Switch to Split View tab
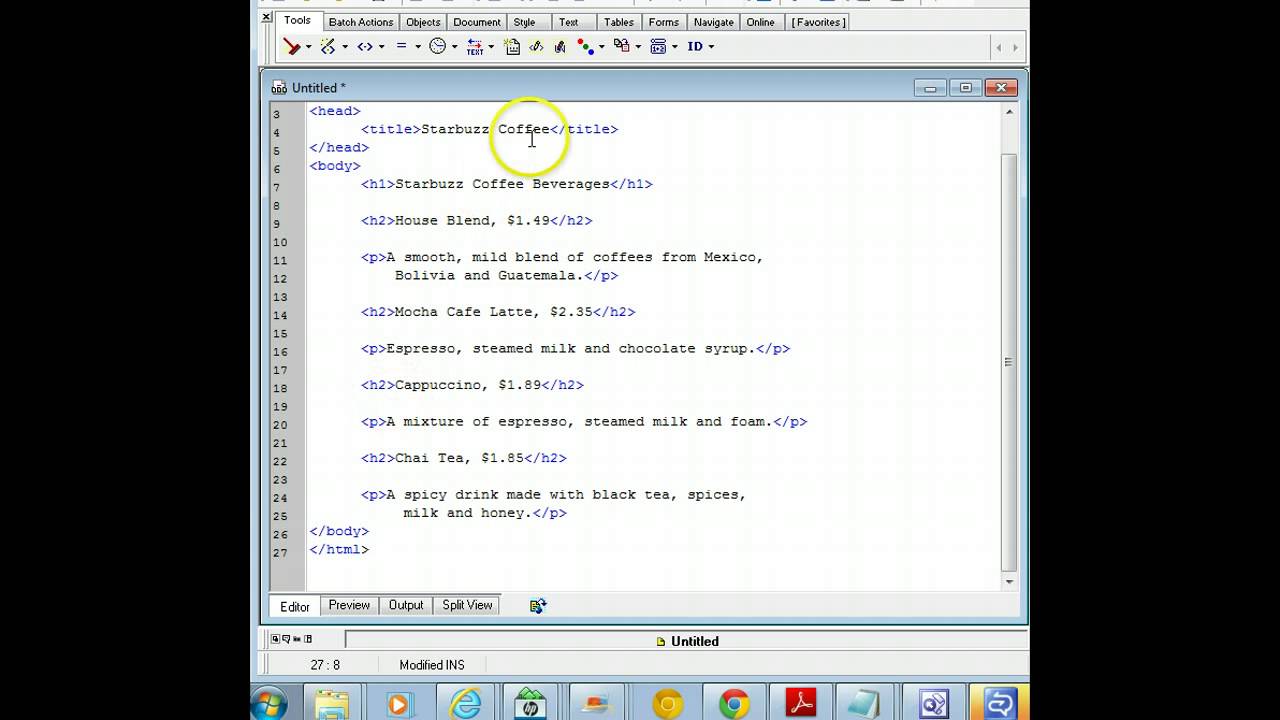This screenshot has width=1280, height=720. (x=467, y=605)
